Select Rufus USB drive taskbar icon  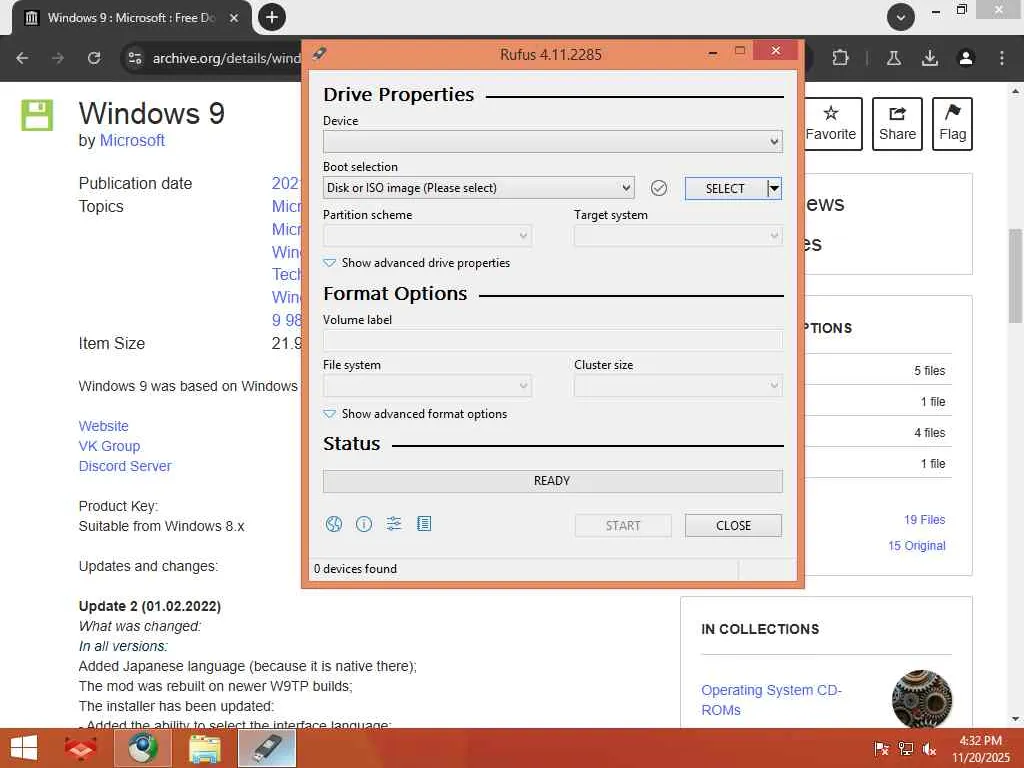tap(266, 748)
